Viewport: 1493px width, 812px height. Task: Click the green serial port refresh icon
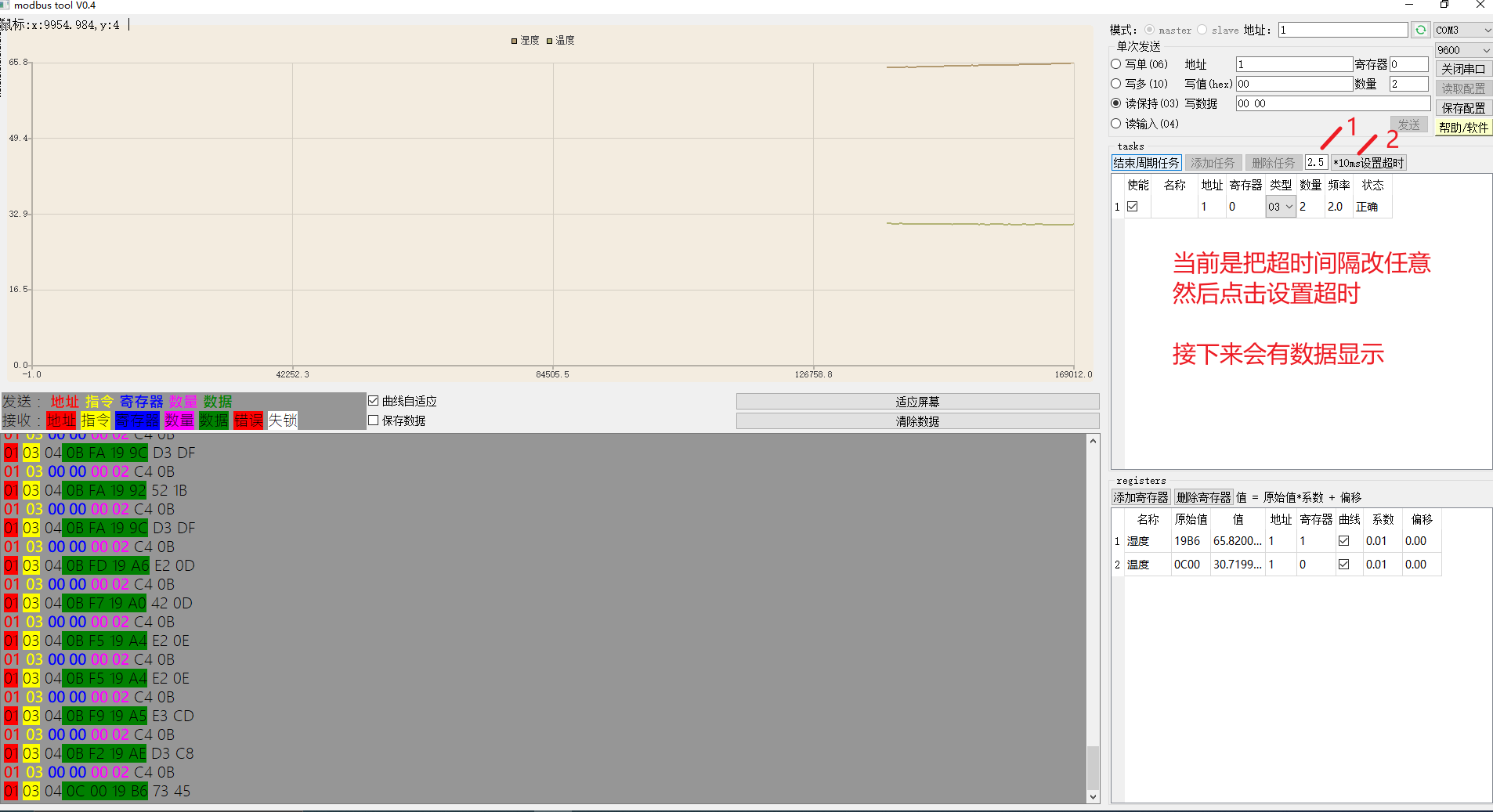(x=1421, y=29)
